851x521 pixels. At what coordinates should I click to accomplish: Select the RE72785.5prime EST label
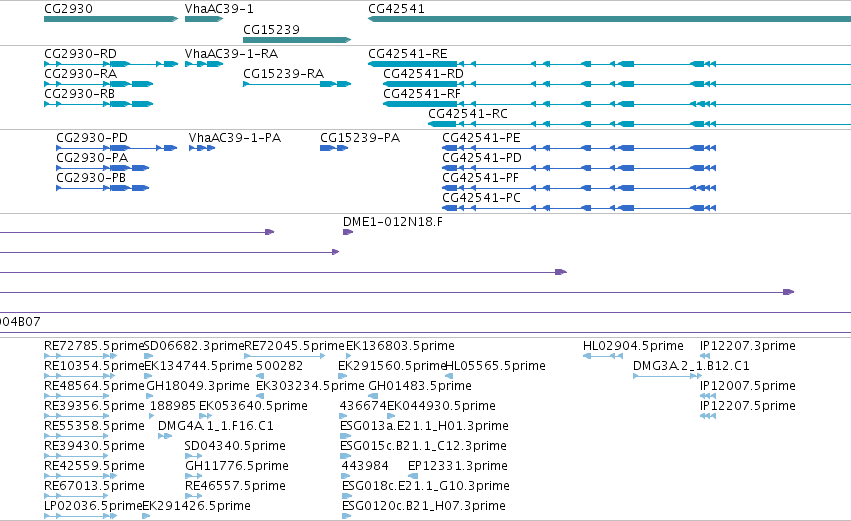pos(94,346)
